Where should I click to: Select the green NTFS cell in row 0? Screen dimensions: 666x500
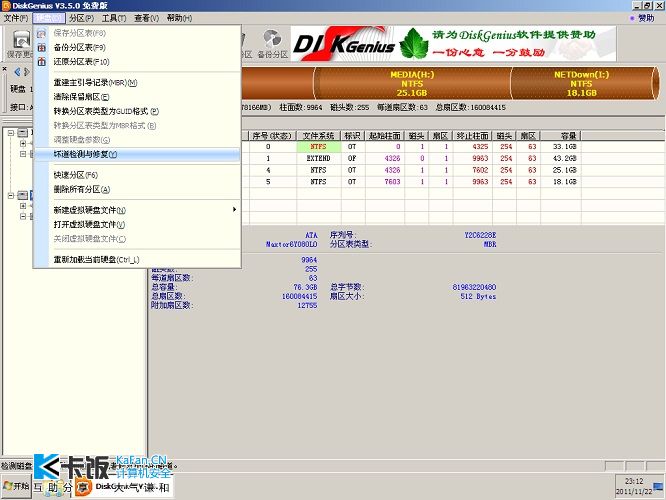click(319, 147)
